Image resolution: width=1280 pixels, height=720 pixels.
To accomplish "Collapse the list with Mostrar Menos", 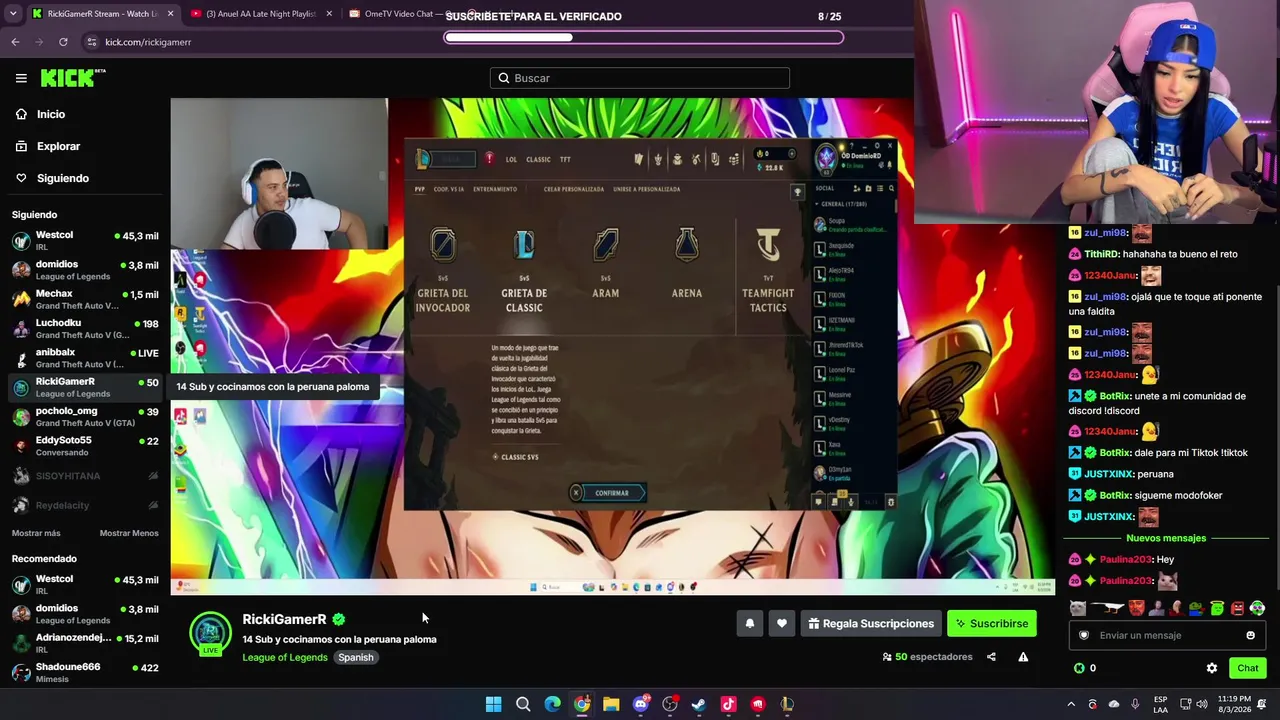I will click(x=129, y=533).
